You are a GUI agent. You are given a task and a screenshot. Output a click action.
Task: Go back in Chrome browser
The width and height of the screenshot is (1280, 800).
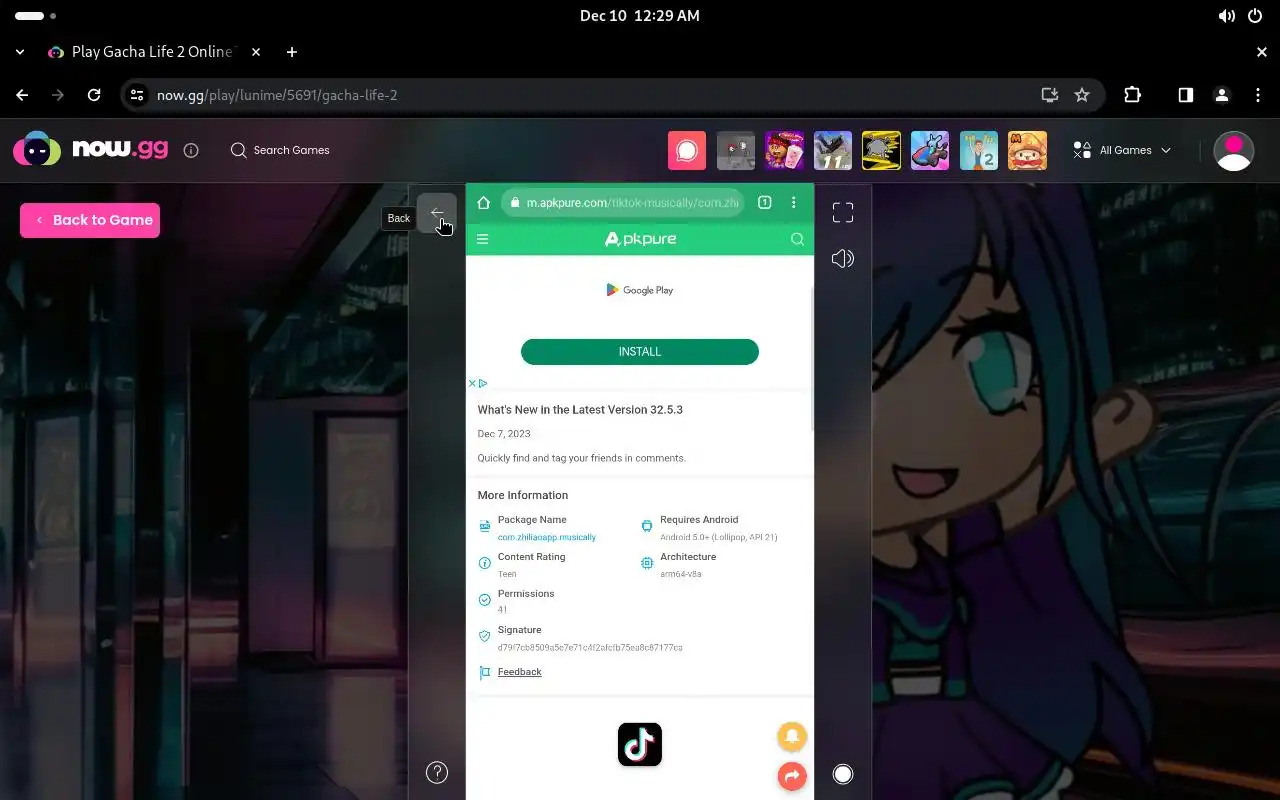click(x=22, y=95)
